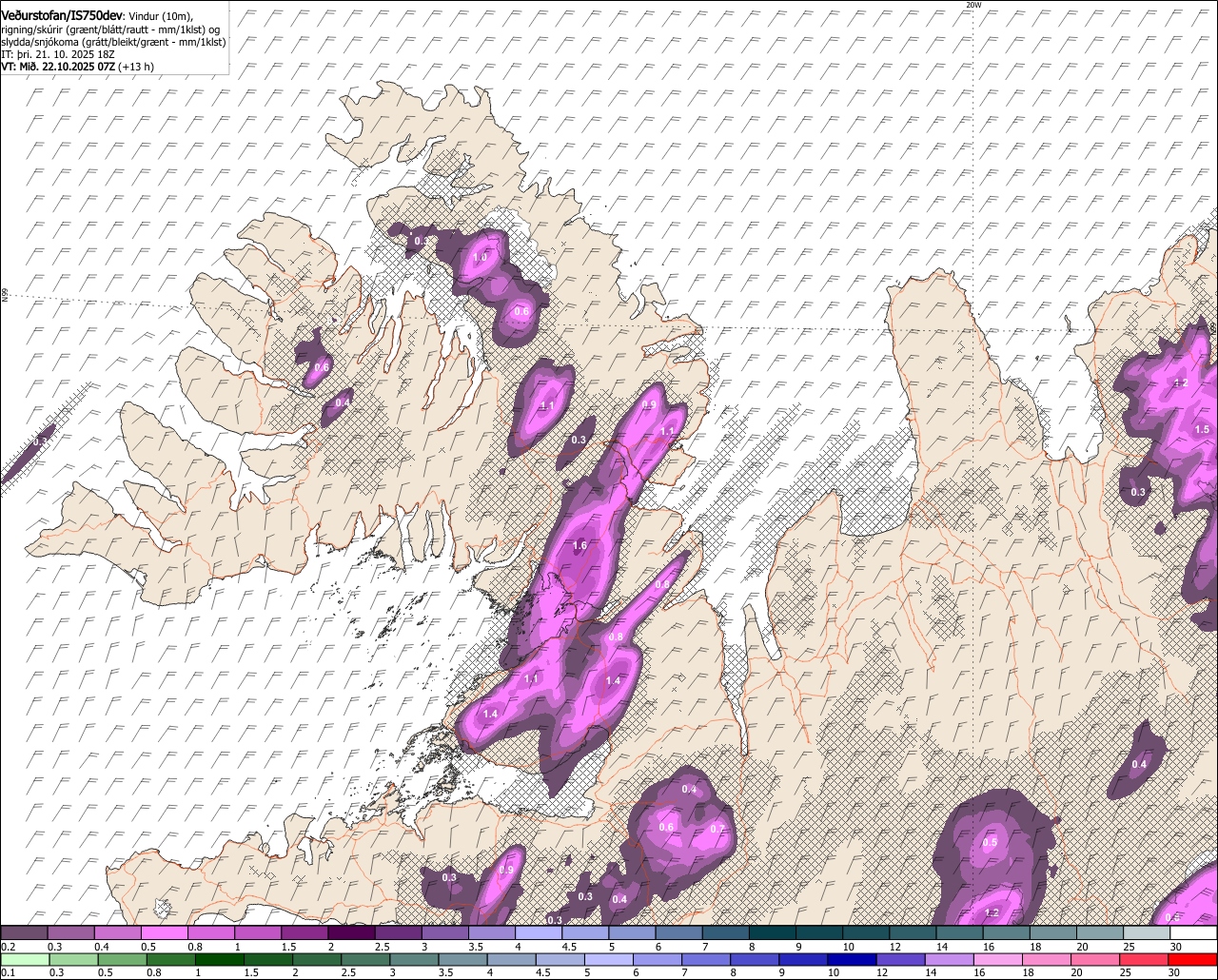The image size is (1218, 980).
Task: Click the Veðurstofan/IS750dev map title
Action: (63, 14)
